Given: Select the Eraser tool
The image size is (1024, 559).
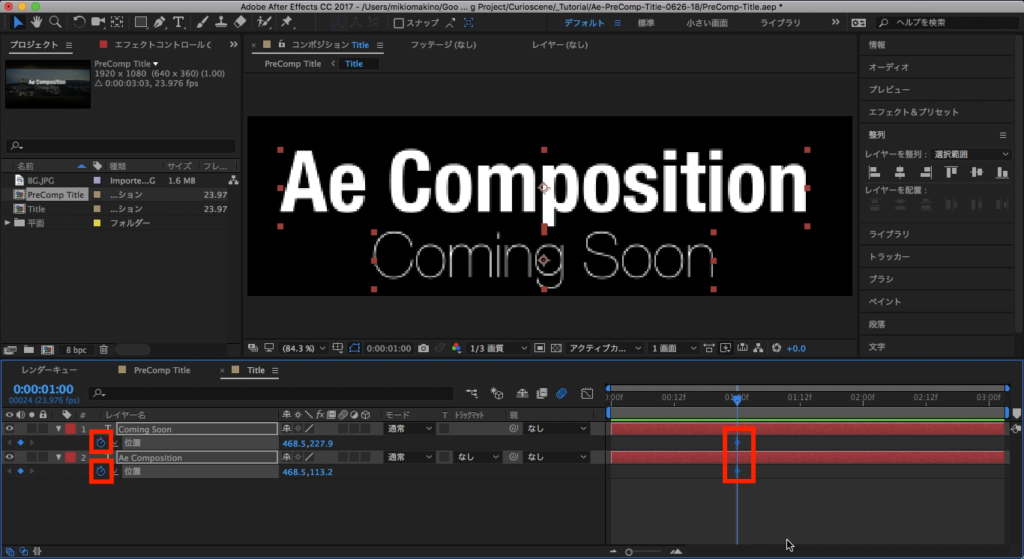Looking at the screenshot, I should click(x=240, y=22).
